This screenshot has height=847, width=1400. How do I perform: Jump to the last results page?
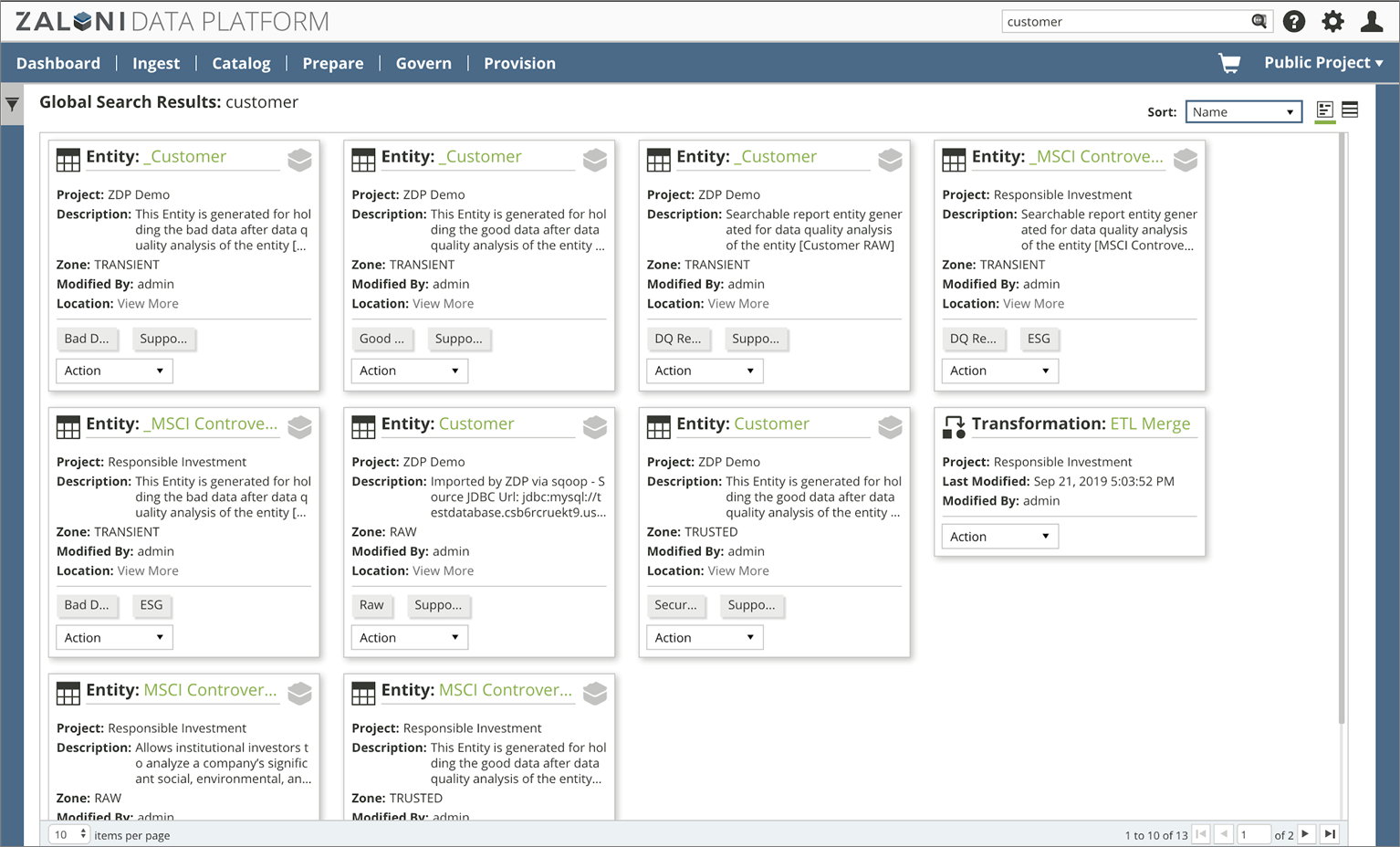[1331, 833]
